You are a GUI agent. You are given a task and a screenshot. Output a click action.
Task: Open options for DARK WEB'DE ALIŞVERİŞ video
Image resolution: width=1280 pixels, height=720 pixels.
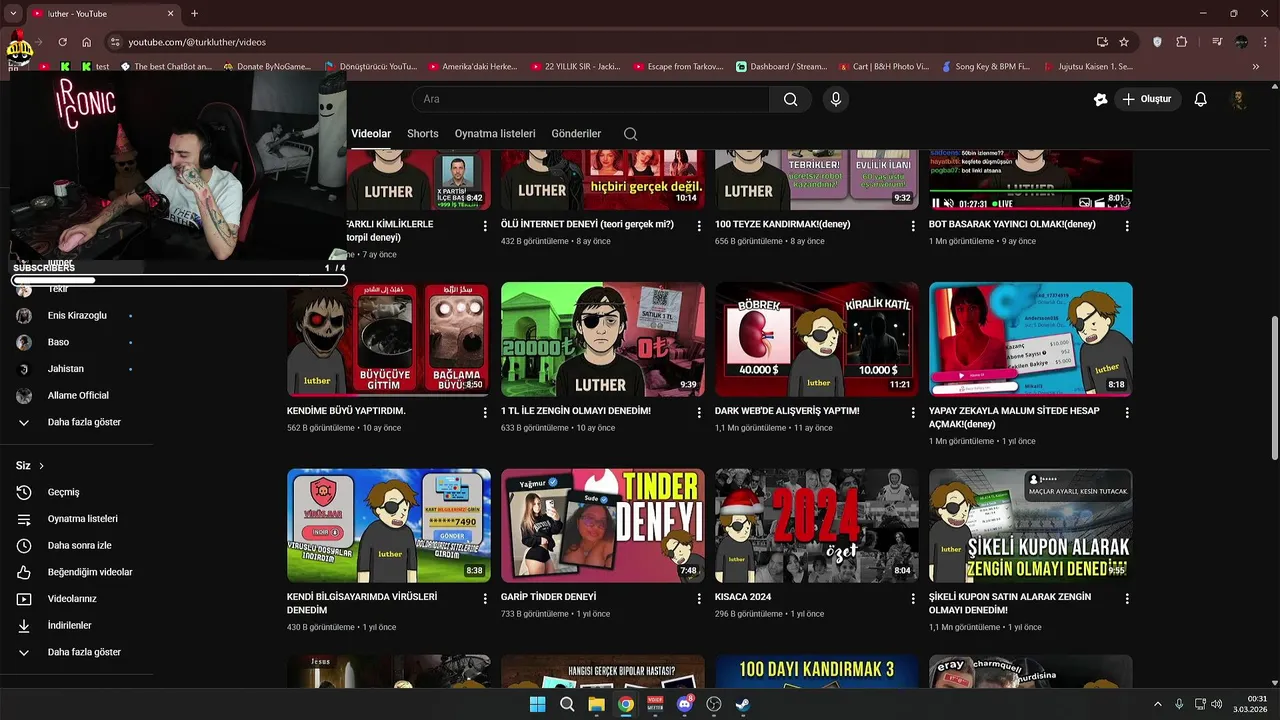913,412
